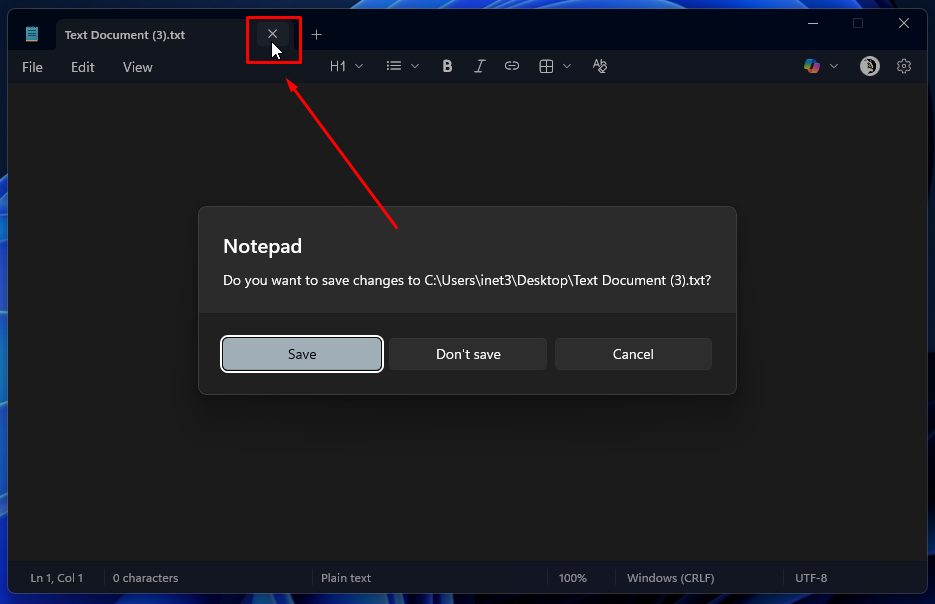This screenshot has width=935, height=604.
Task: Toggle italic formatting in the toolbar
Action: [x=479, y=66]
